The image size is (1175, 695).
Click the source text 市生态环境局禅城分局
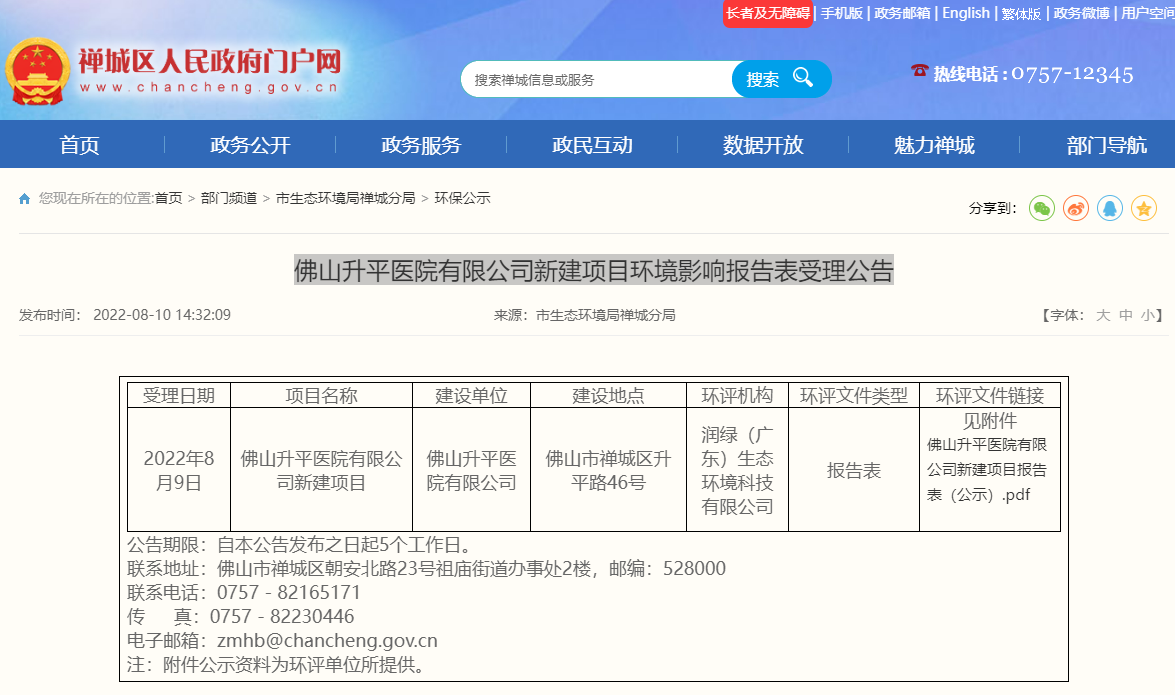tap(605, 315)
